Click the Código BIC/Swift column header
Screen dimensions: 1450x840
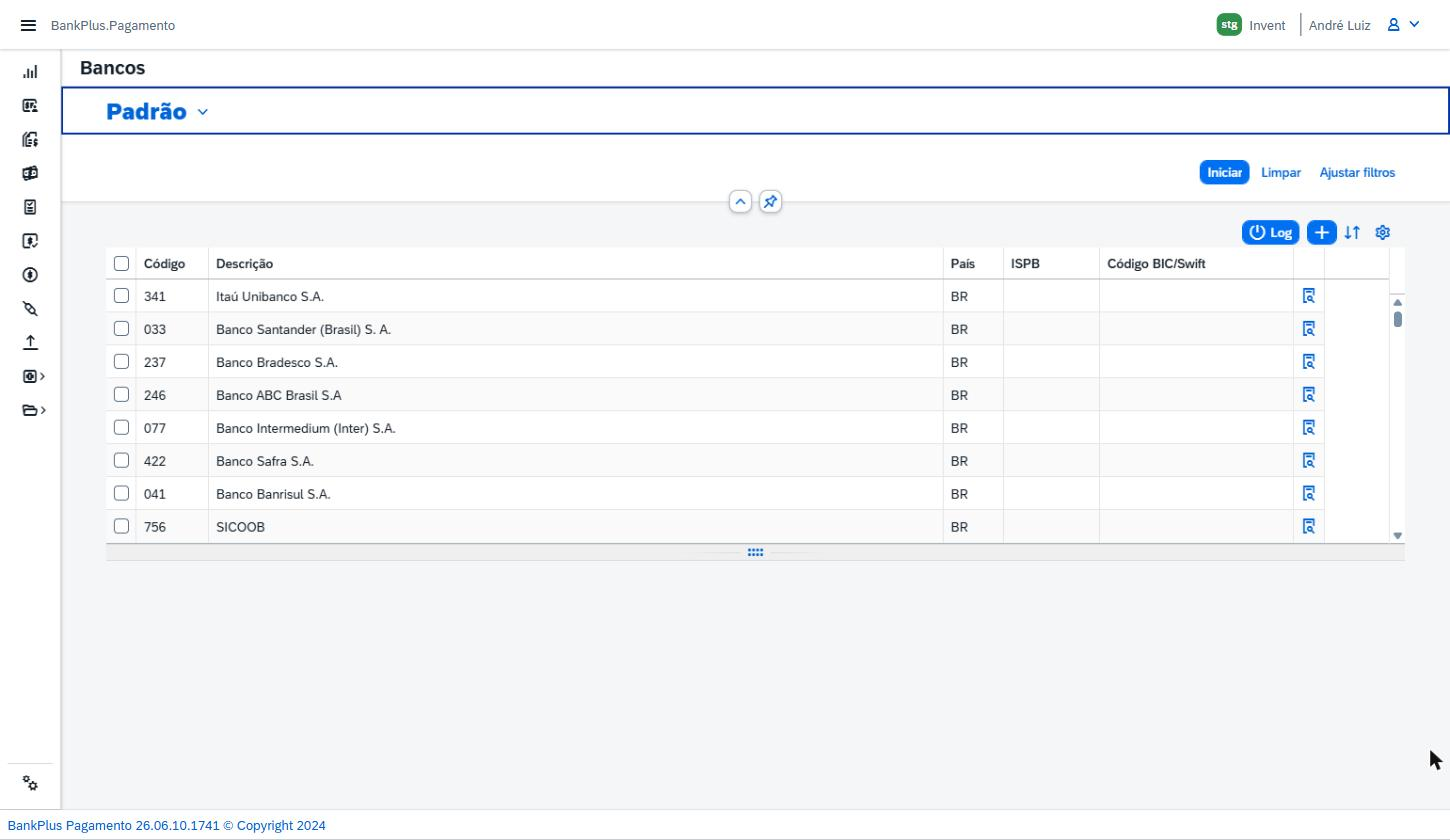[1196, 264]
